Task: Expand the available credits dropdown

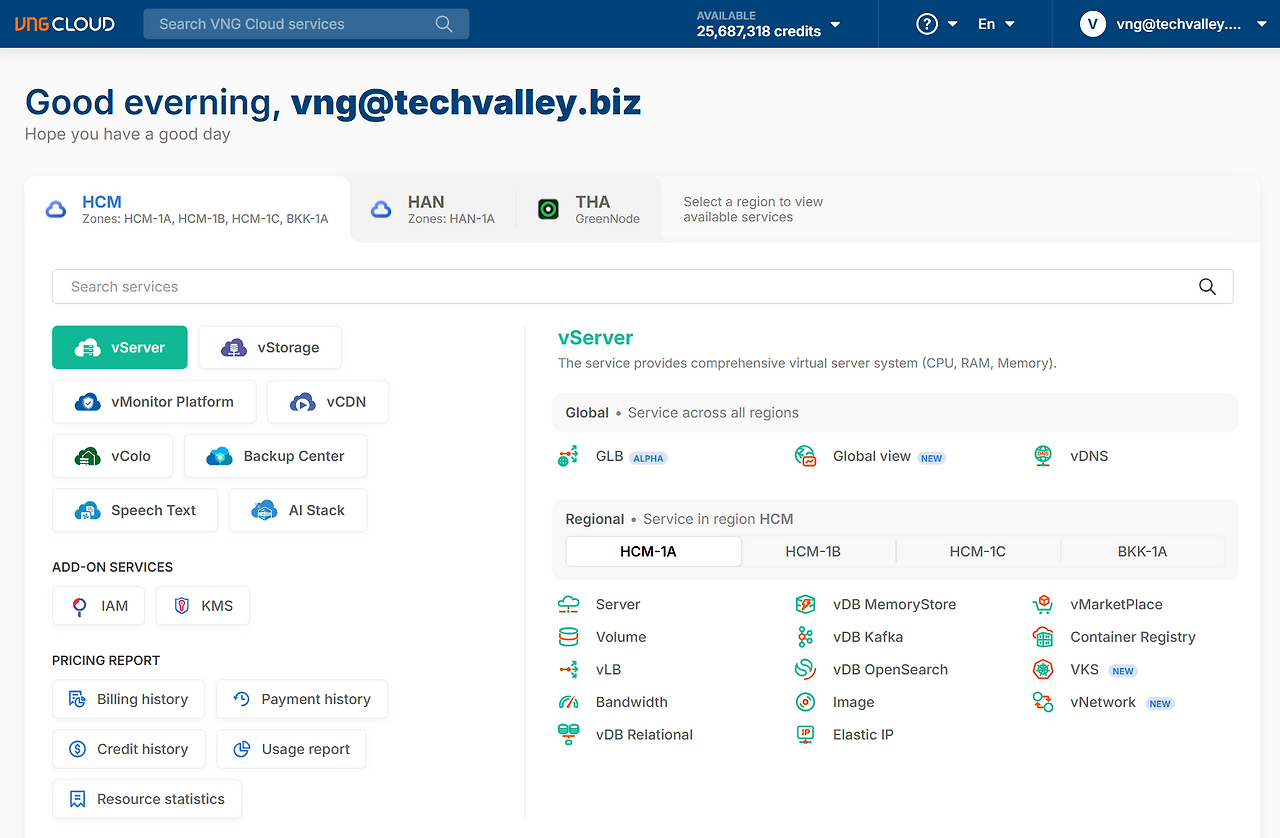Action: (x=836, y=25)
